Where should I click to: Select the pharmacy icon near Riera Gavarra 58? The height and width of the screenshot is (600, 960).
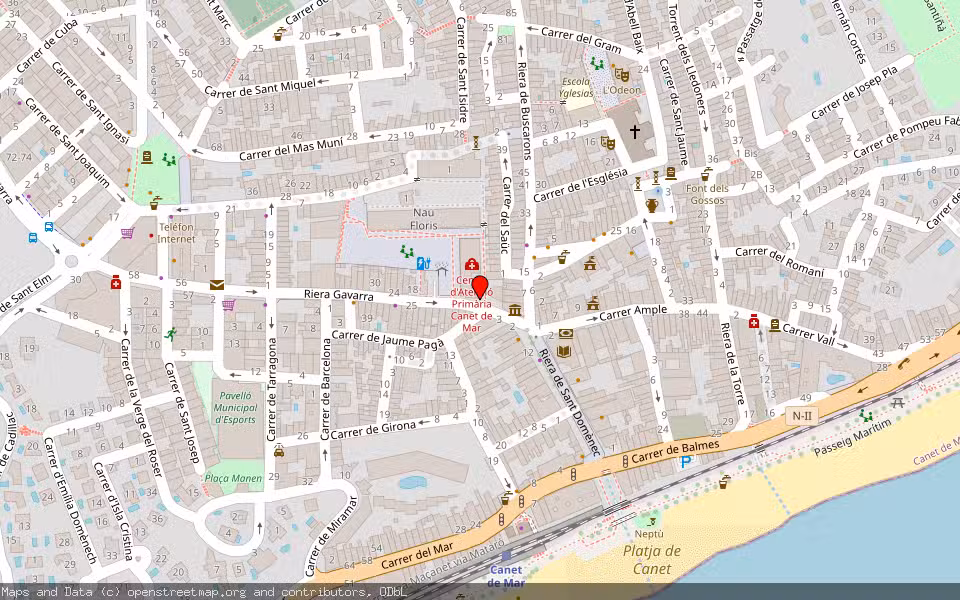click(116, 282)
